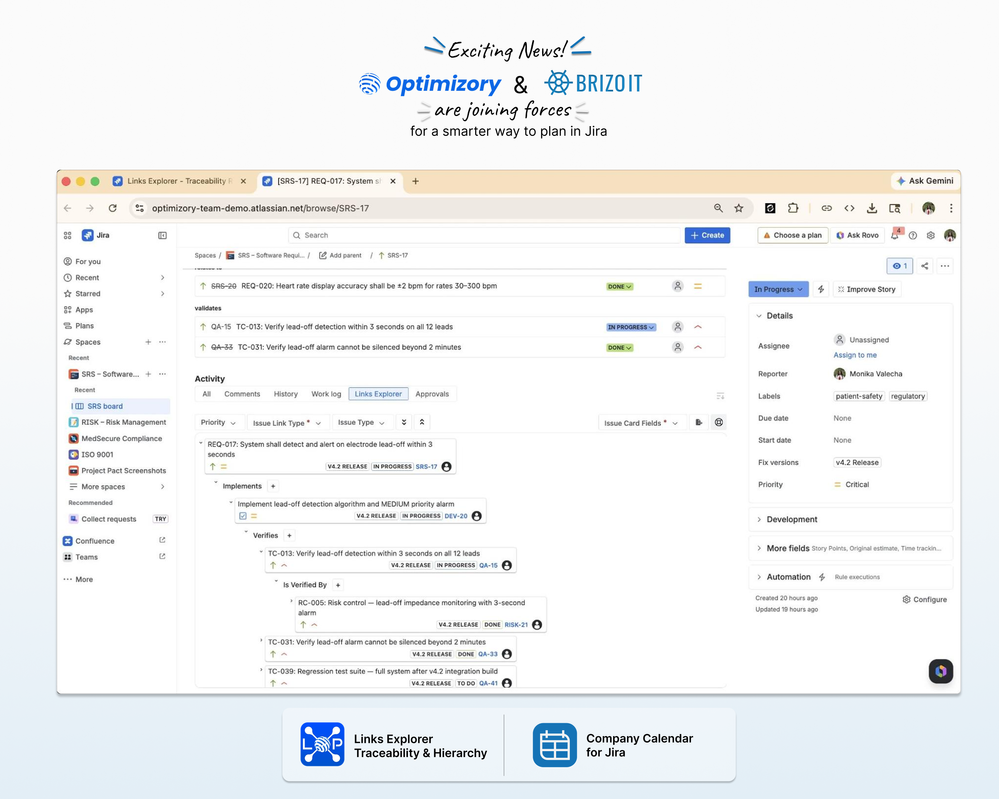Open the Rovo chat floating icon
999x799 pixels.
tap(940, 671)
